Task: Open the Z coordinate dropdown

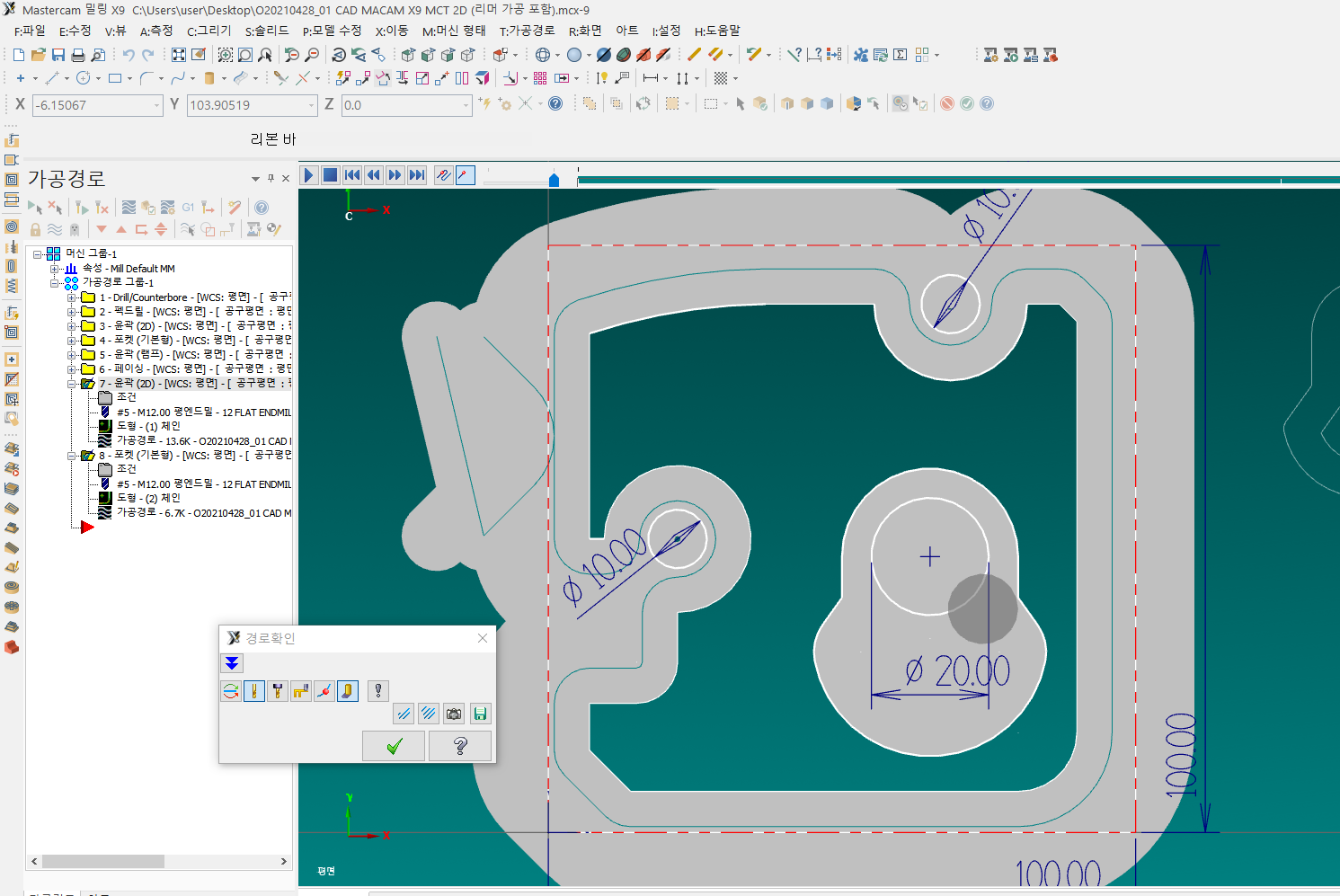Action: pyautogui.click(x=466, y=105)
